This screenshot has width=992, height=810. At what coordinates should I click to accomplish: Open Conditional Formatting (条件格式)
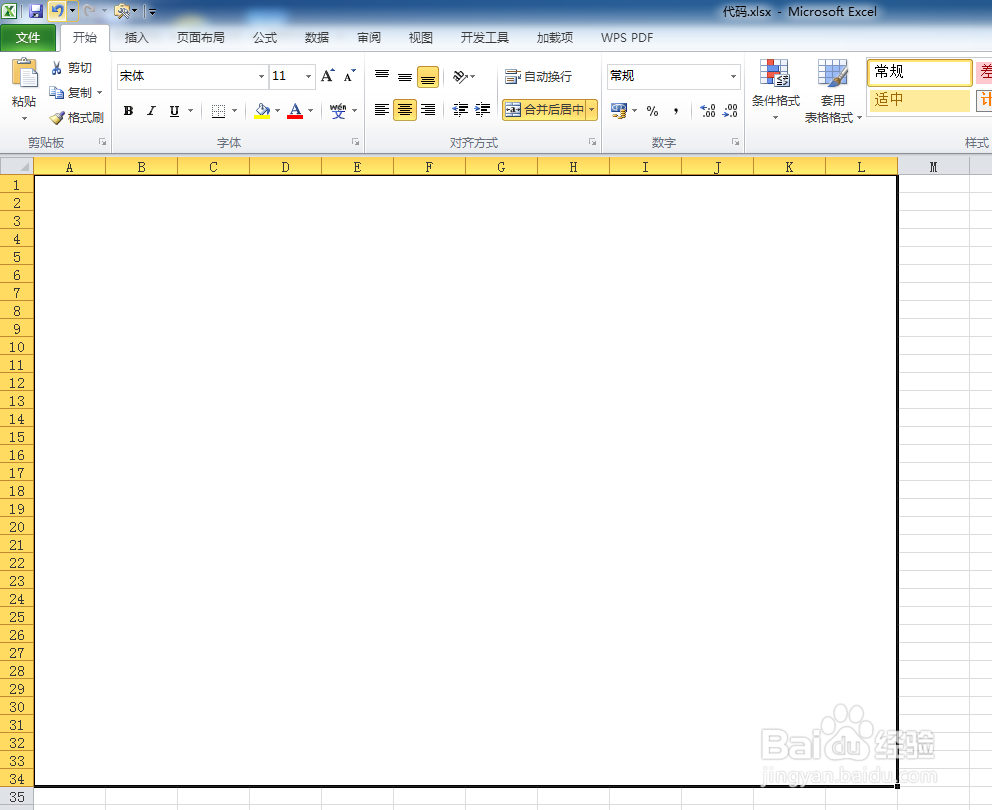[x=776, y=90]
